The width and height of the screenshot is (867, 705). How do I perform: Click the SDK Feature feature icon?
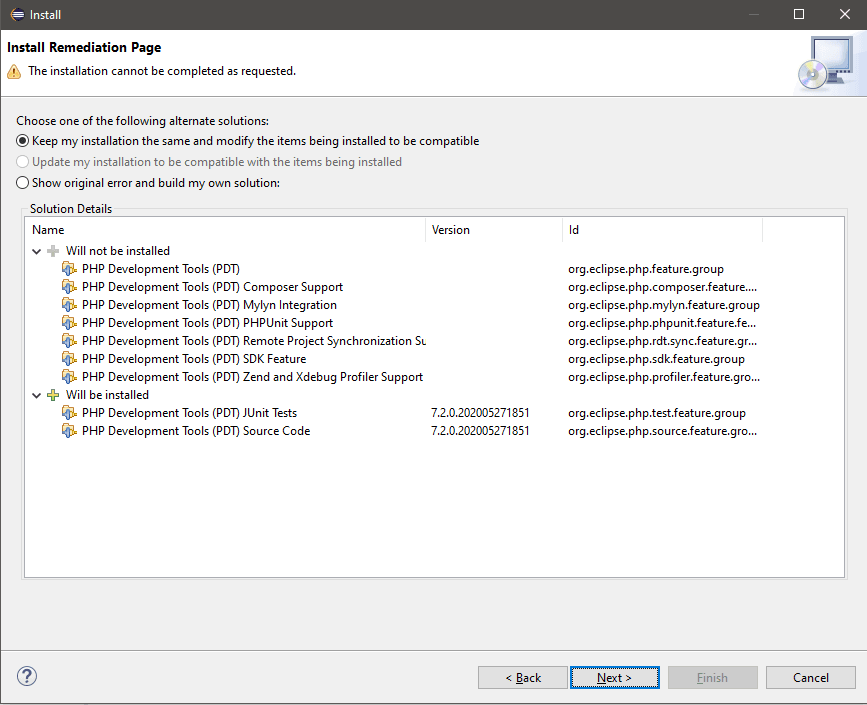point(68,358)
